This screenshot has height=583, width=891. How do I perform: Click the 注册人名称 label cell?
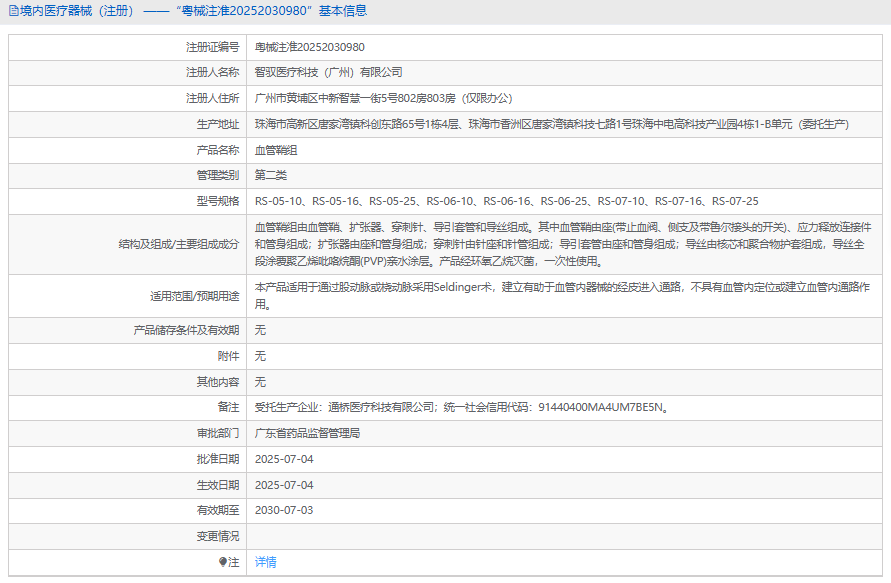coord(127,72)
